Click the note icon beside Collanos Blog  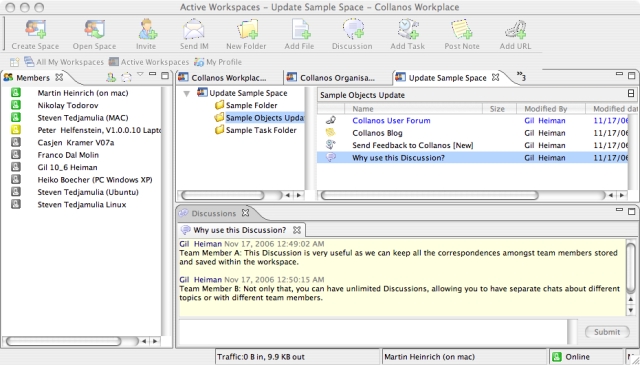click(x=331, y=132)
